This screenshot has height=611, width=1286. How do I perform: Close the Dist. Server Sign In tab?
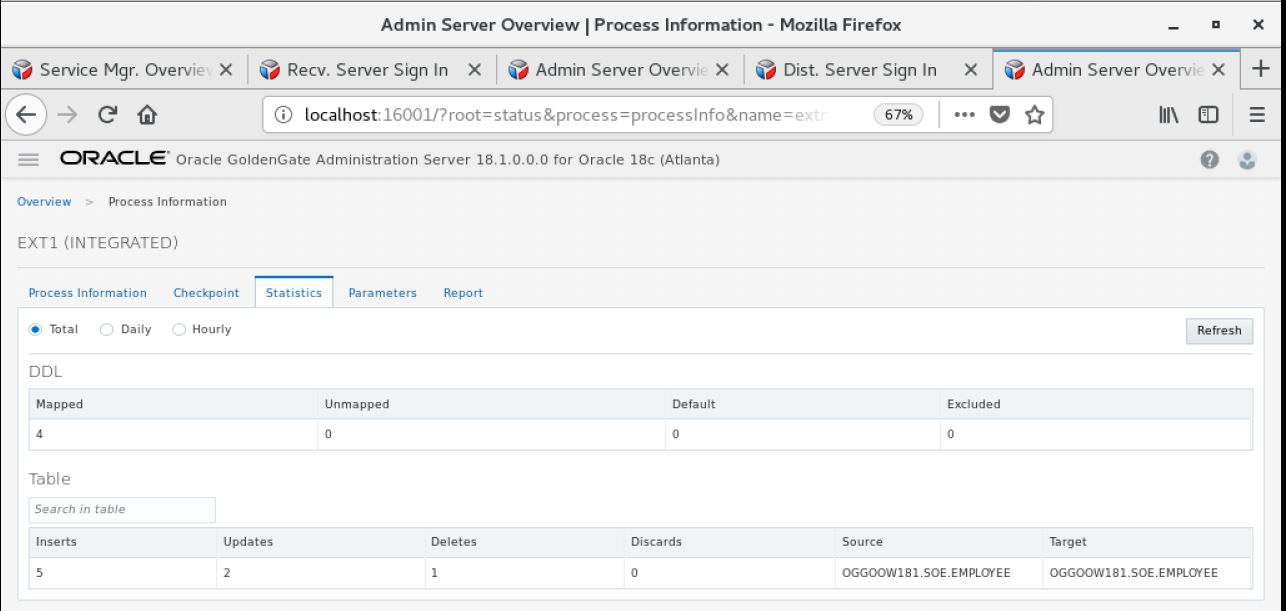(970, 70)
